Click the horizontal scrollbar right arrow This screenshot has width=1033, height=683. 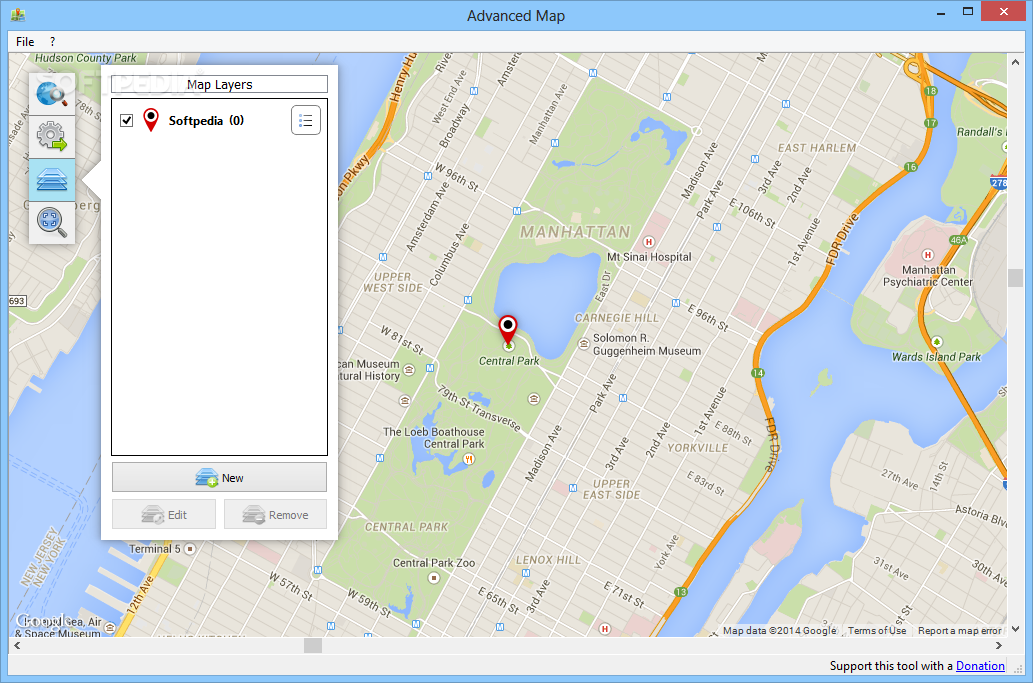coord(999,645)
